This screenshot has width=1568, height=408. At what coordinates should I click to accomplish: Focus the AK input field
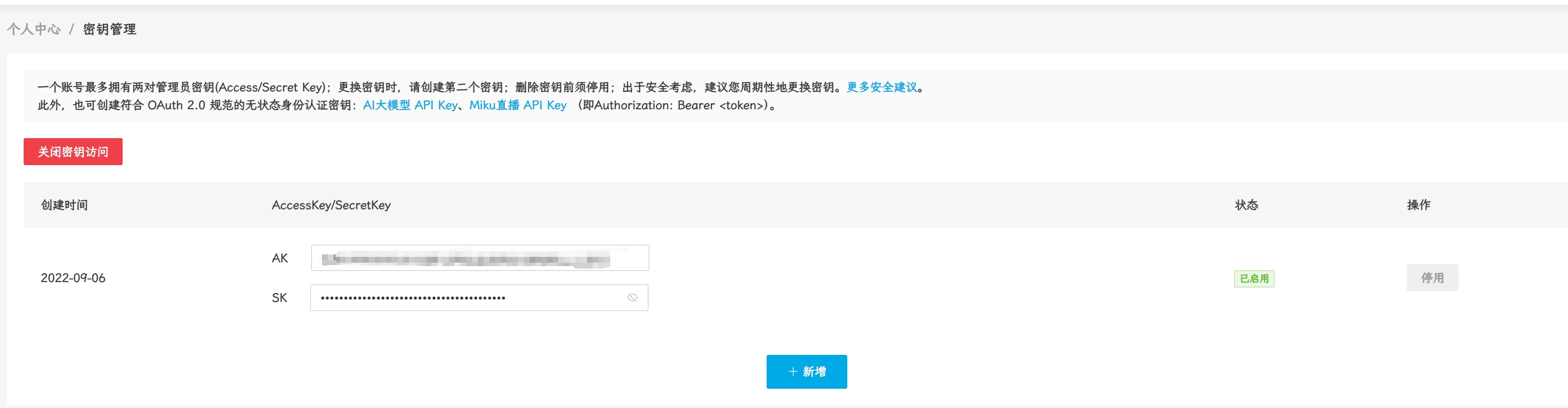(480, 258)
